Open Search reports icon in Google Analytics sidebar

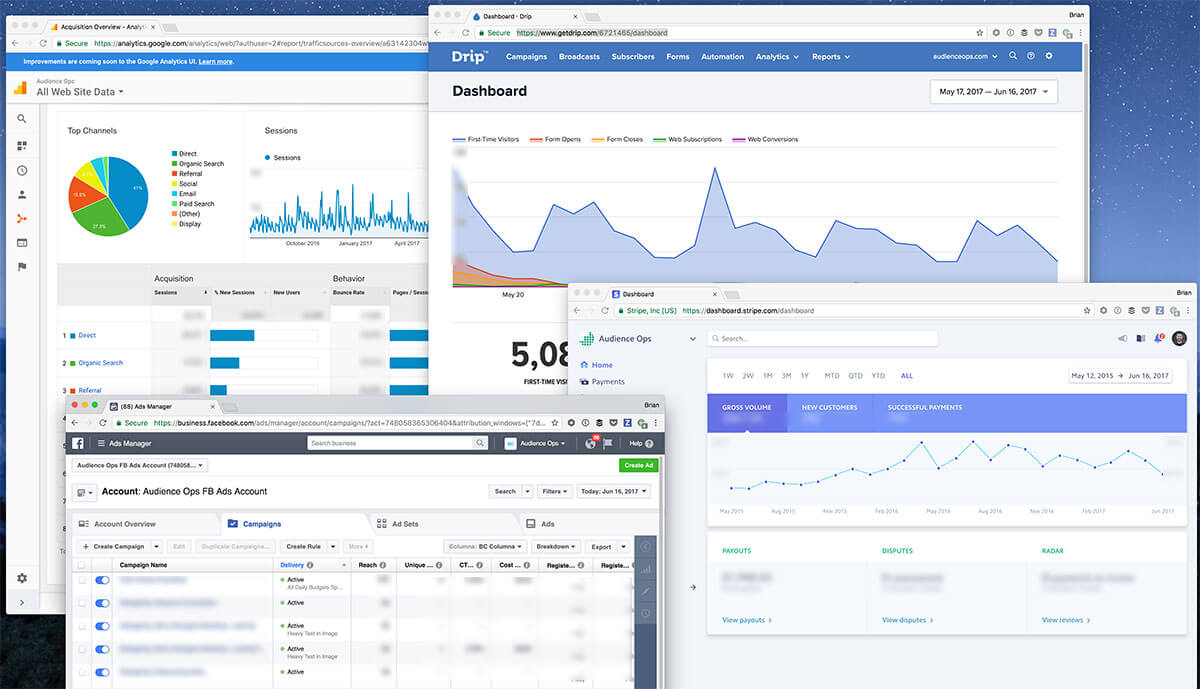tap(22, 118)
